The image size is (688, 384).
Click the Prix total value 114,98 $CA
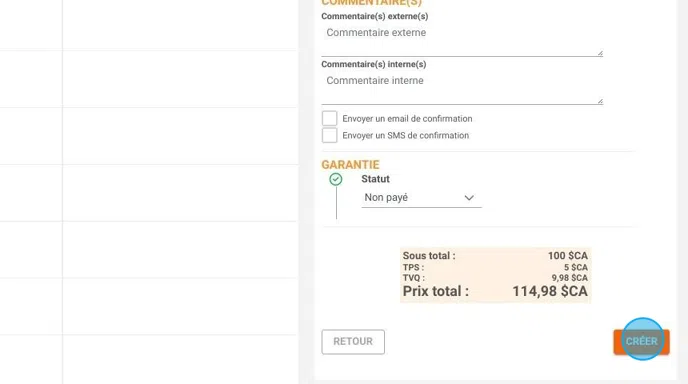(550, 291)
